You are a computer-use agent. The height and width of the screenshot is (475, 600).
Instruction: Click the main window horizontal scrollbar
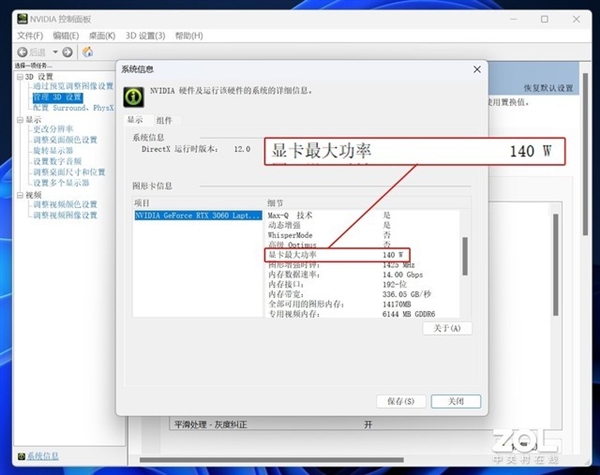coord(272,460)
